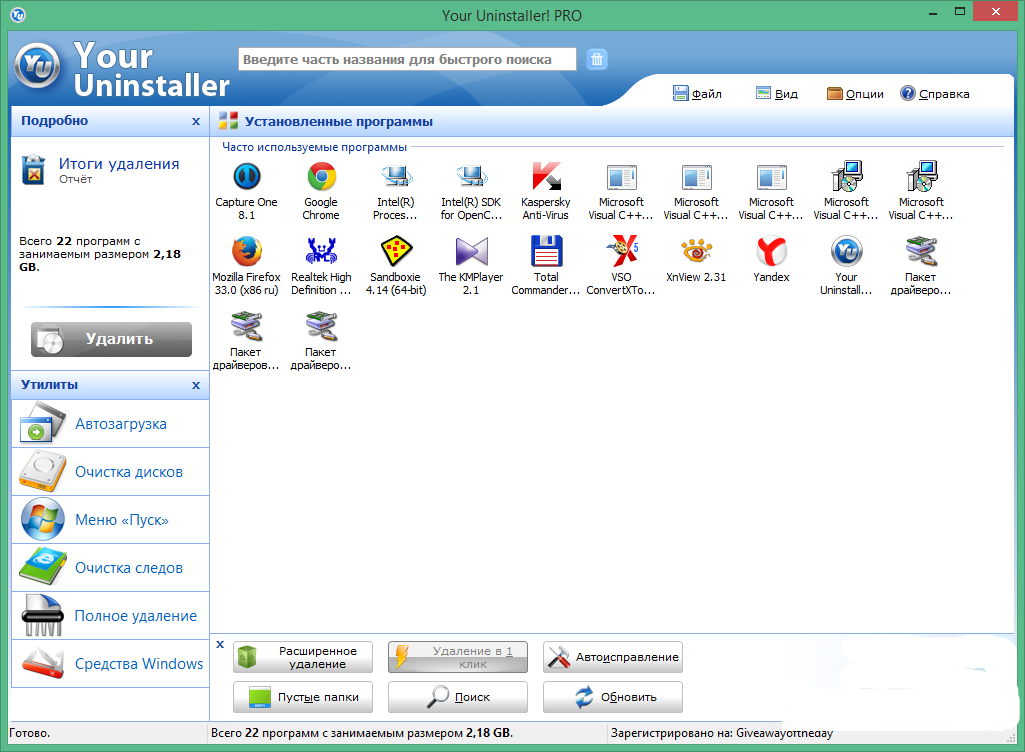Open the Опции menu

[x=855, y=94]
